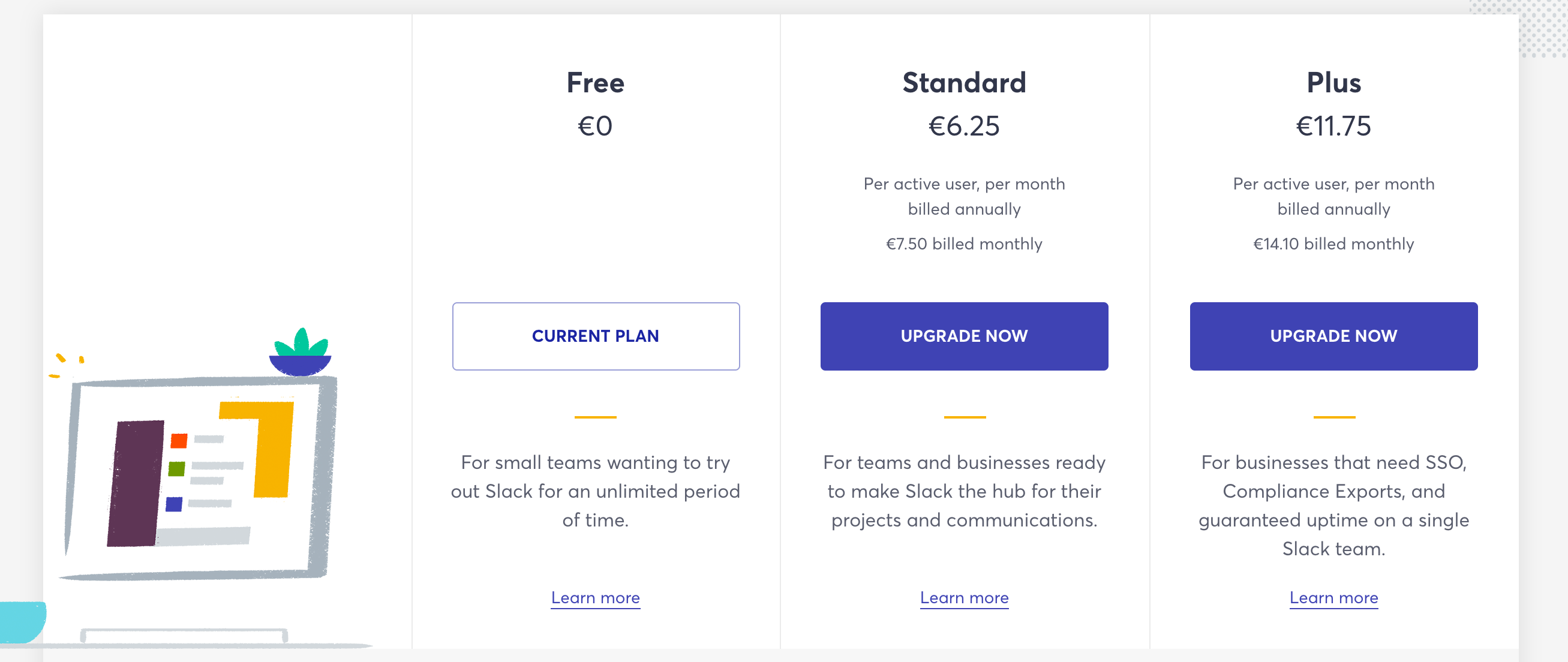Open Learn more under Free plan
The width and height of the screenshot is (1568, 662).
pos(595,597)
